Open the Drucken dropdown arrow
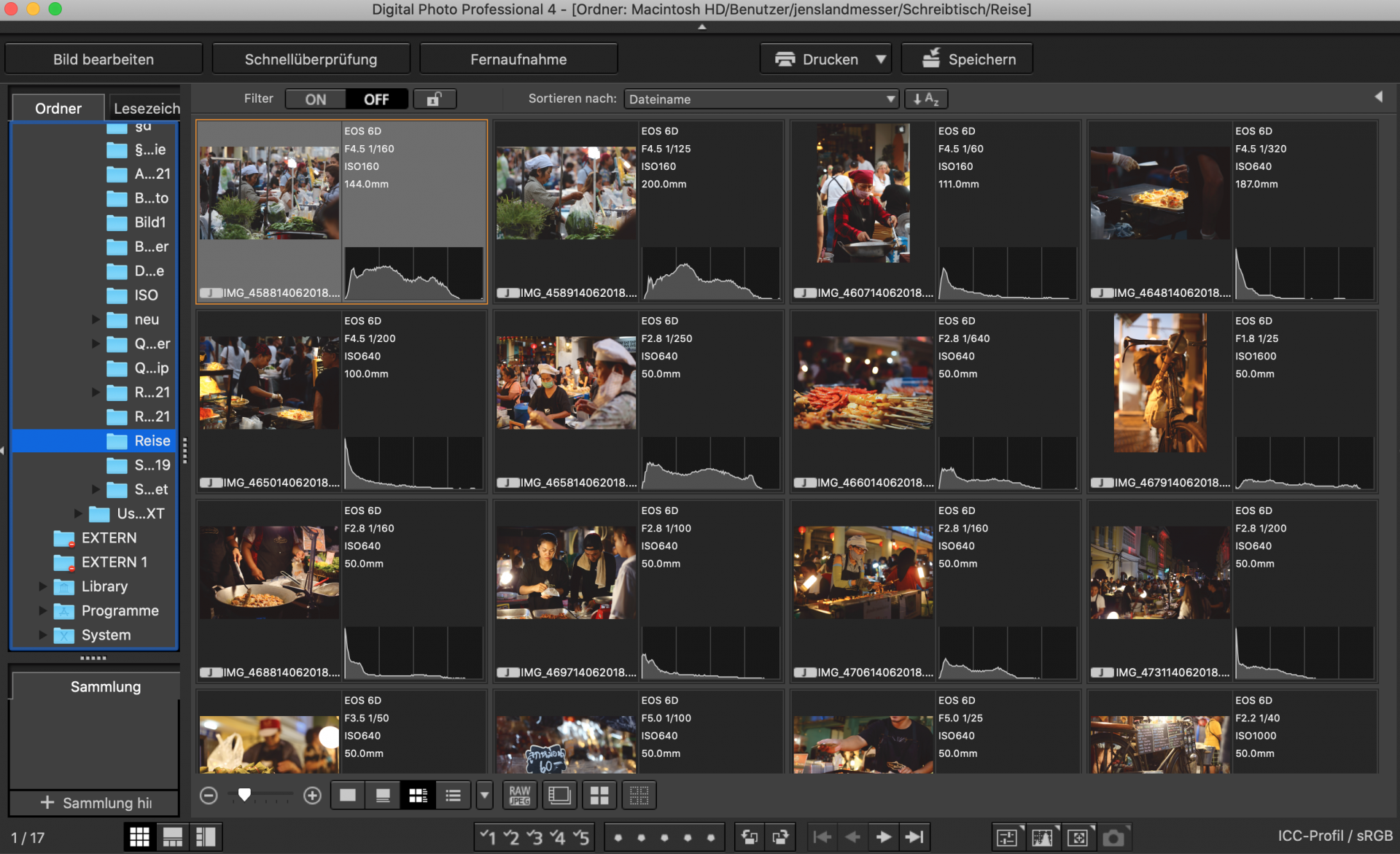The height and width of the screenshot is (854, 1400). pos(882,59)
